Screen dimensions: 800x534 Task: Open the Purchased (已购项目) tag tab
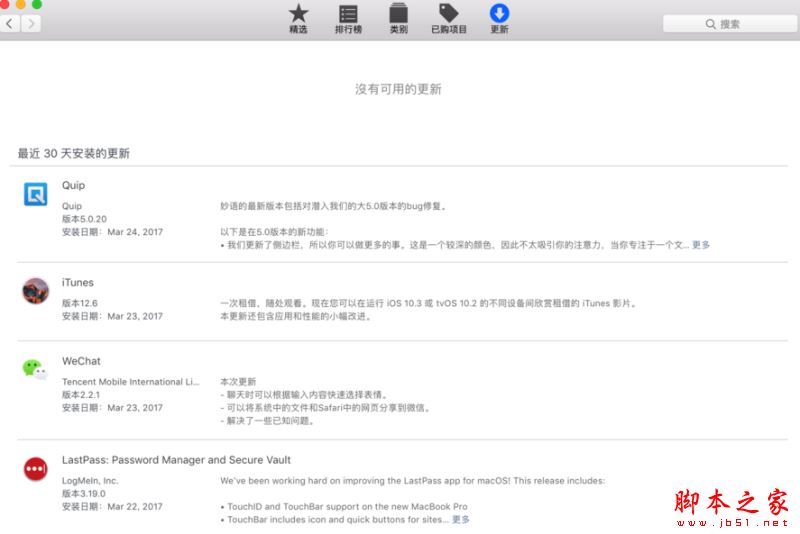tap(449, 19)
